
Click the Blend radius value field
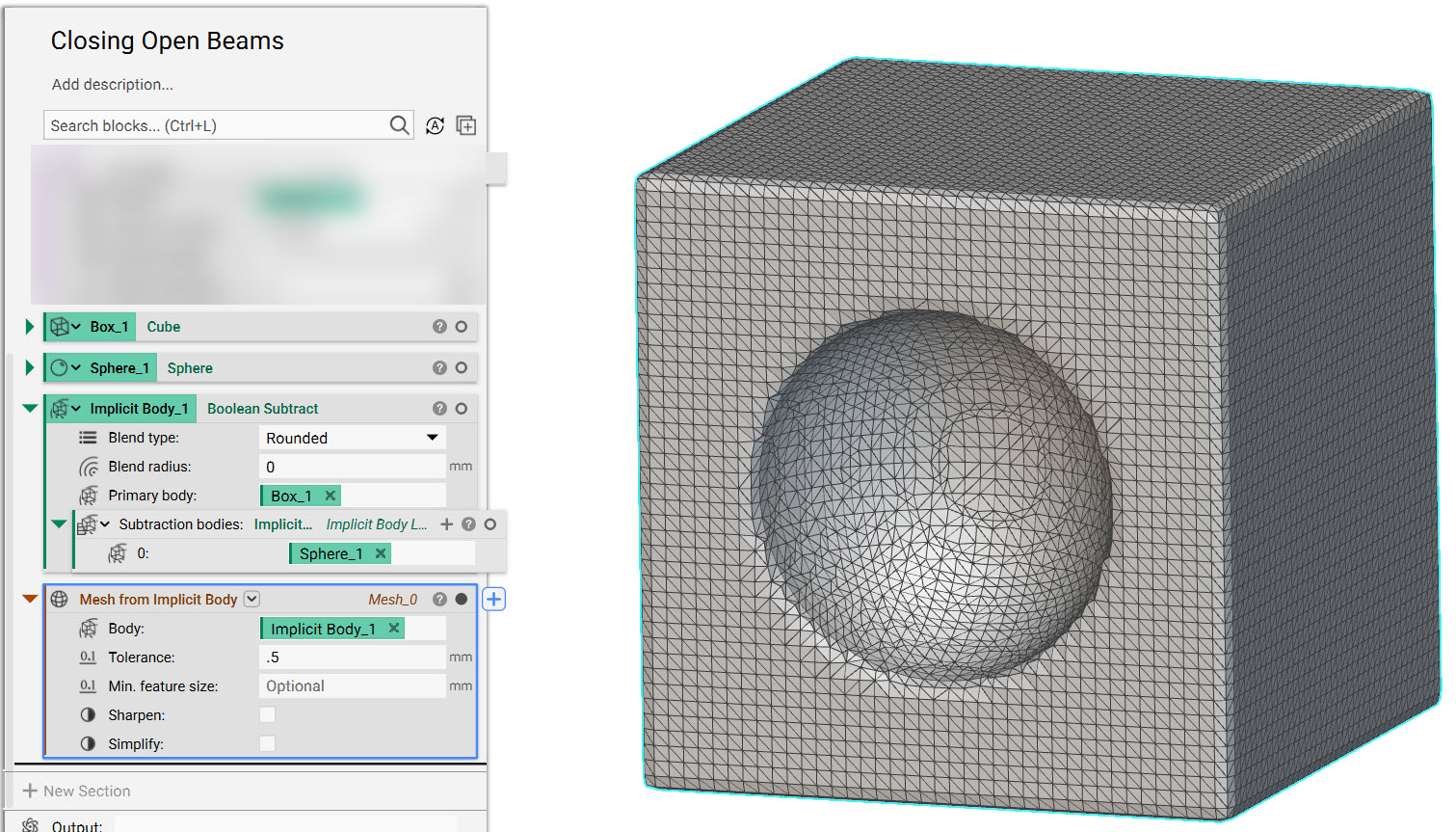pyautogui.click(x=353, y=467)
